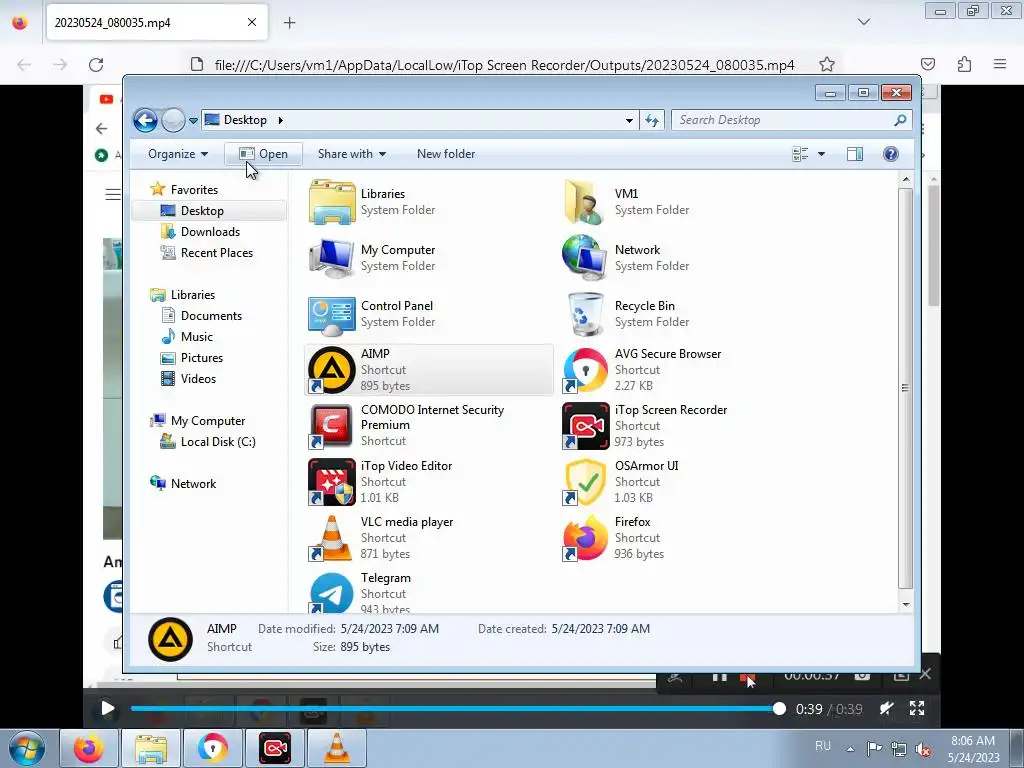This screenshot has height=768, width=1024.
Task: Expand the Desktop breadcrumb arrow
Action: click(x=281, y=120)
